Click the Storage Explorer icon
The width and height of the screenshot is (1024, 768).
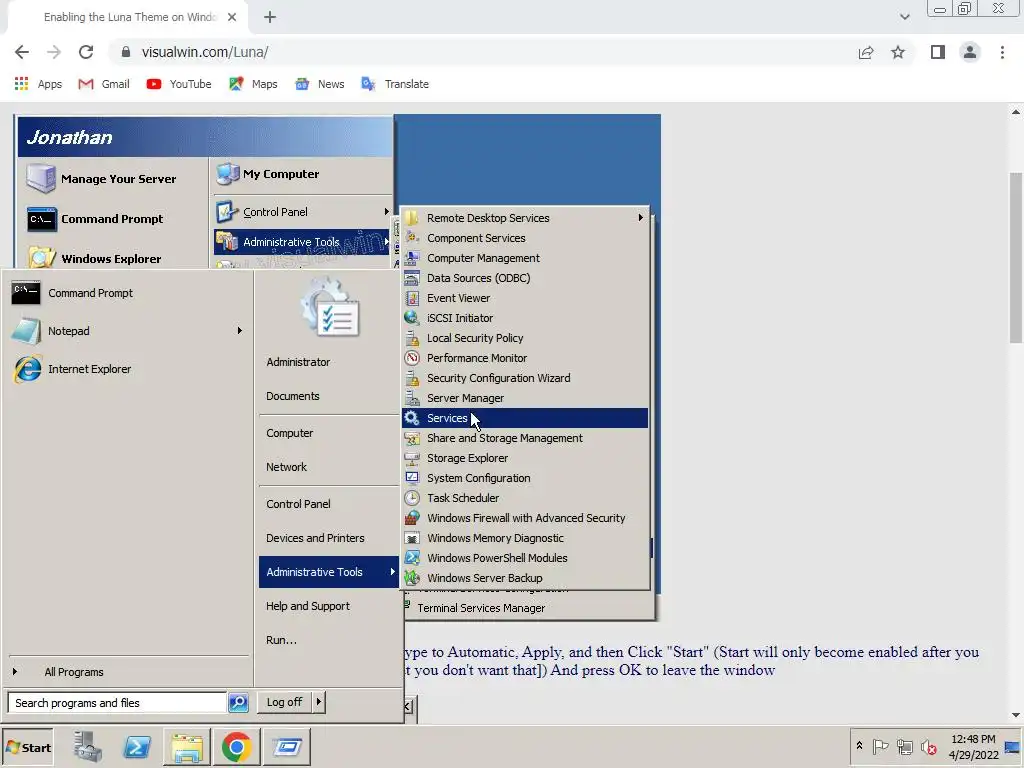click(x=411, y=458)
